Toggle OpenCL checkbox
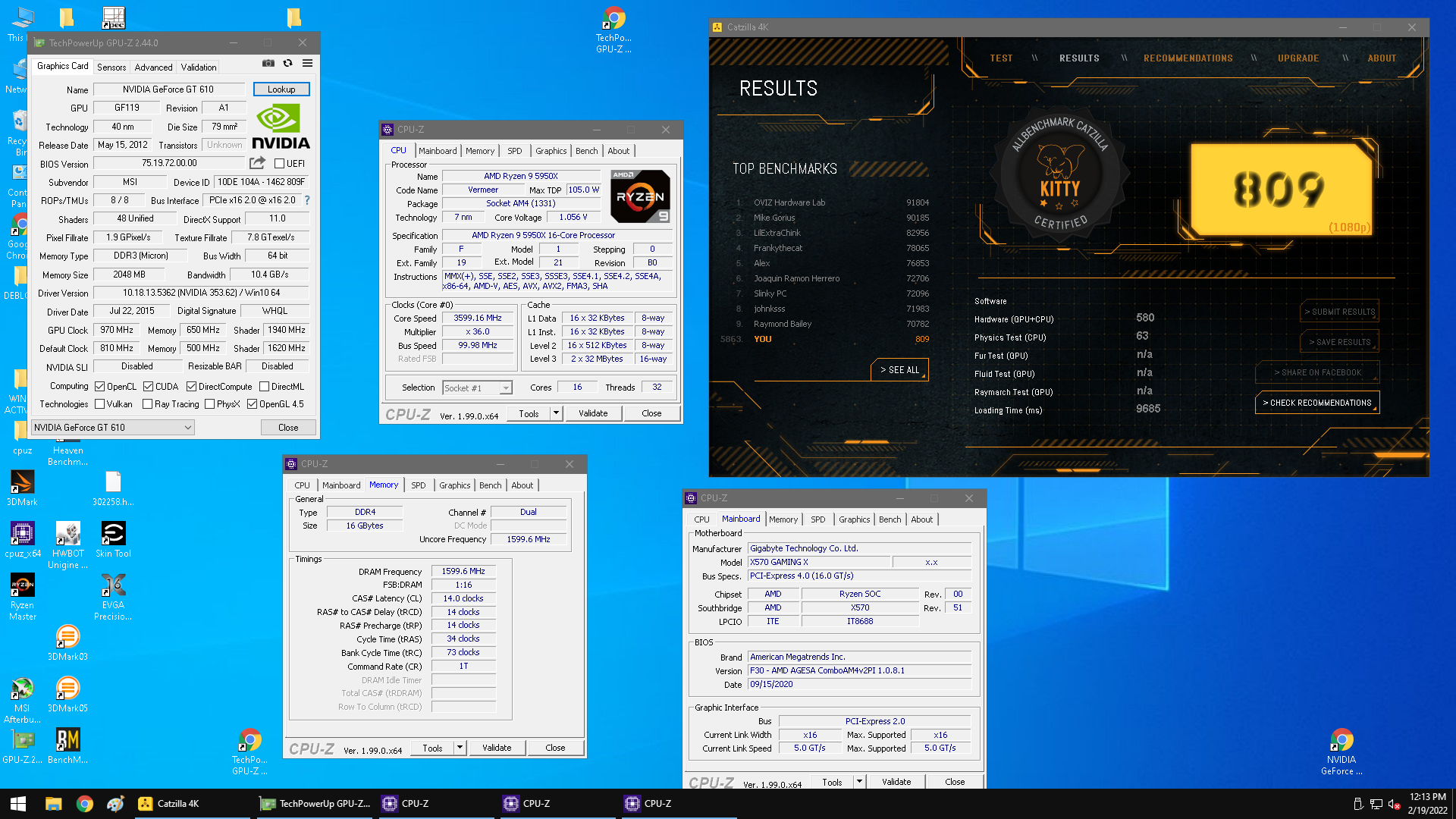1456x819 pixels. pyautogui.click(x=99, y=387)
